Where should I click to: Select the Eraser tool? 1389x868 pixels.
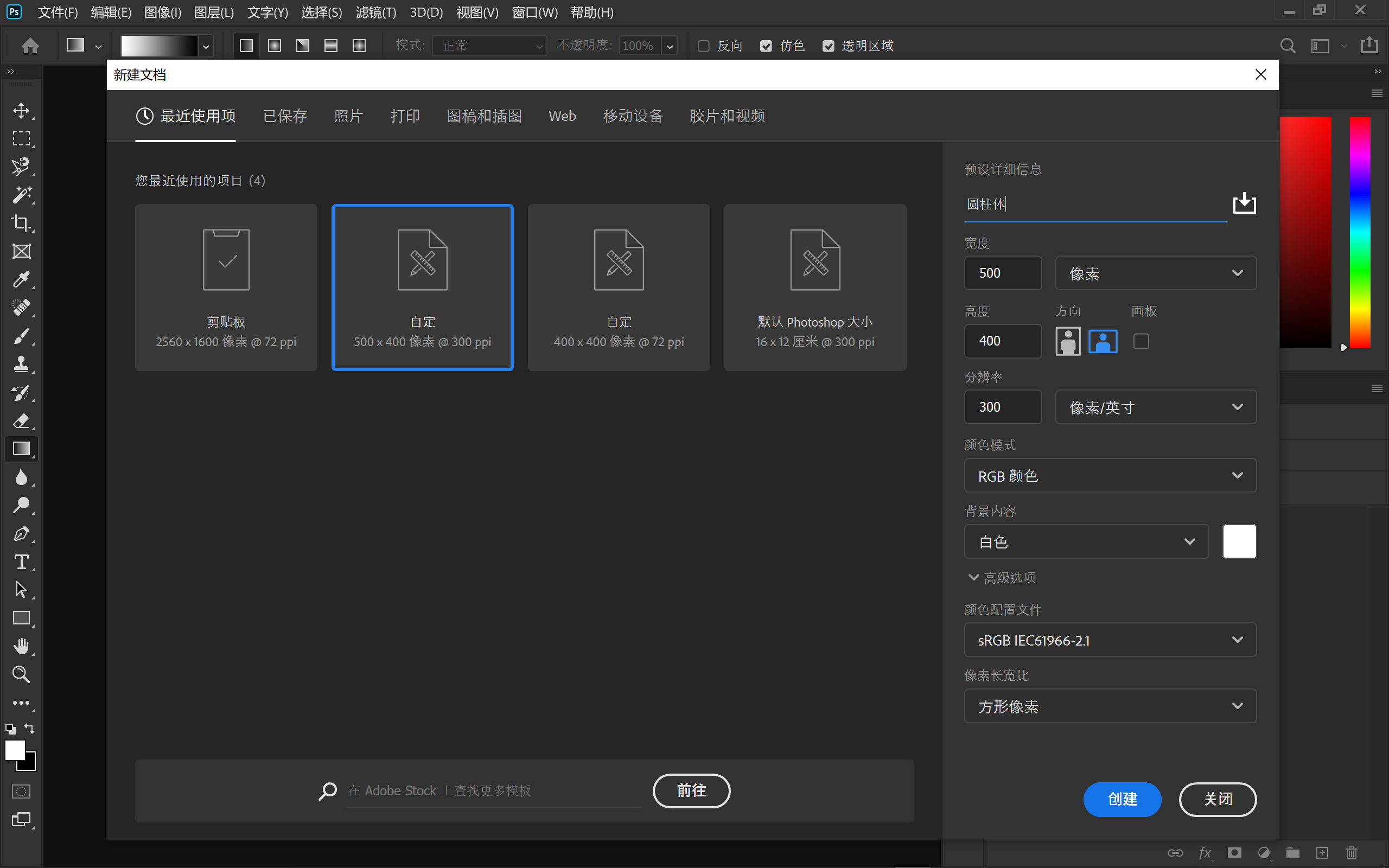[x=21, y=421]
